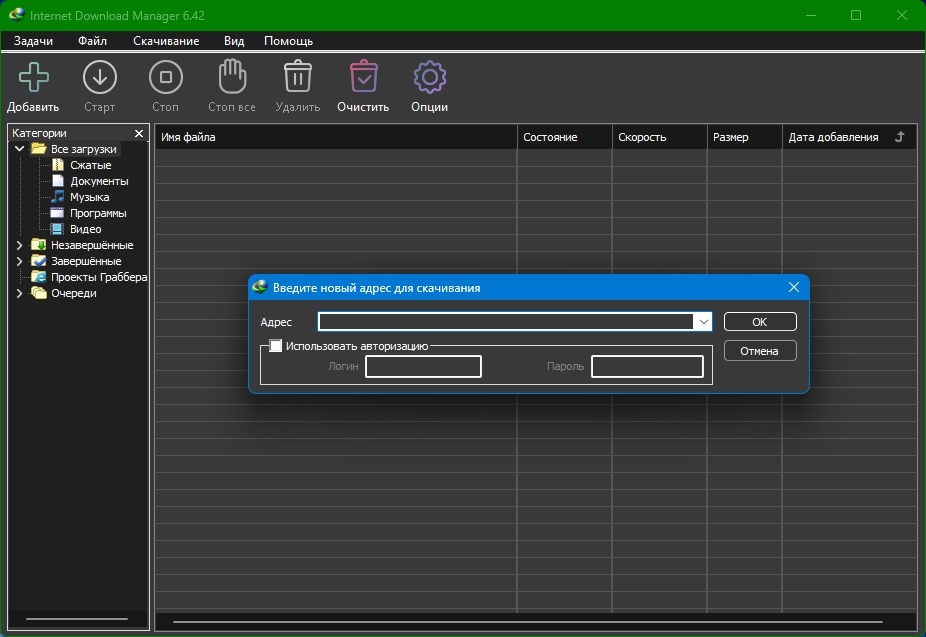Click the Добавить (add URL) toolbar icon

pos(34,77)
